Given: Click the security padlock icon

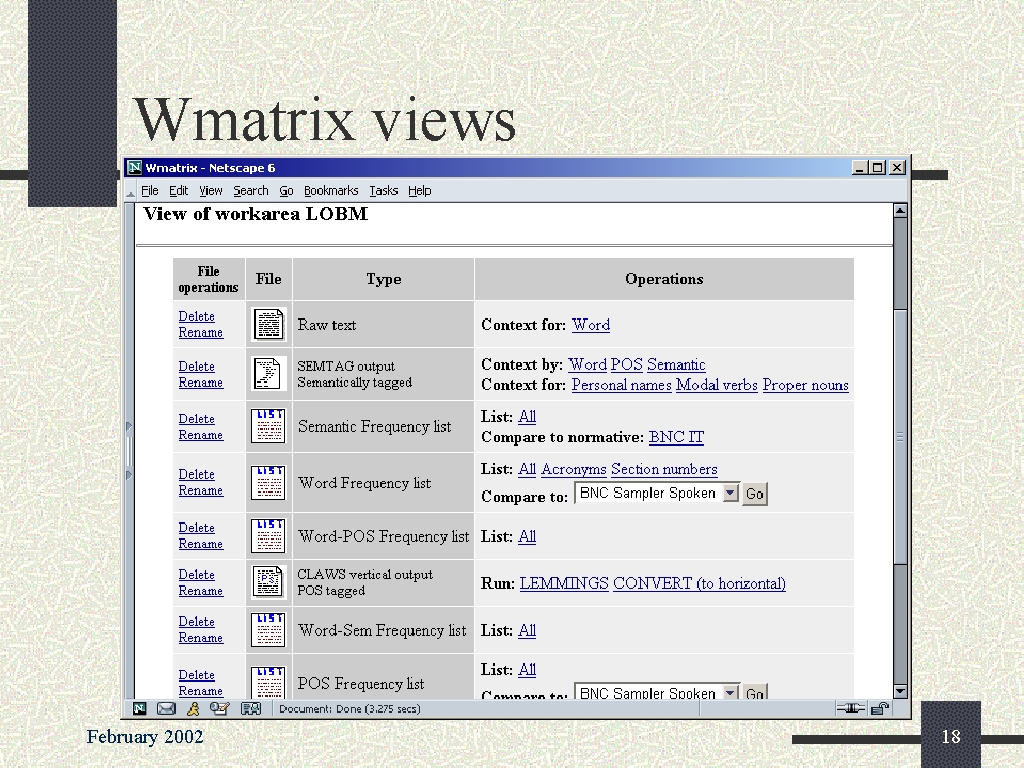Looking at the screenshot, I should (x=880, y=709).
